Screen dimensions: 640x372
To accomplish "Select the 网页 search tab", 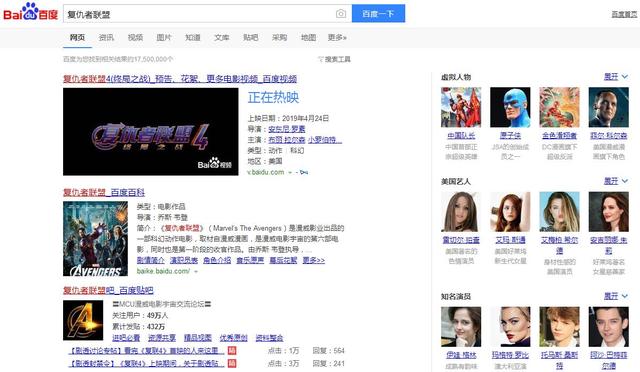I will [x=77, y=38].
